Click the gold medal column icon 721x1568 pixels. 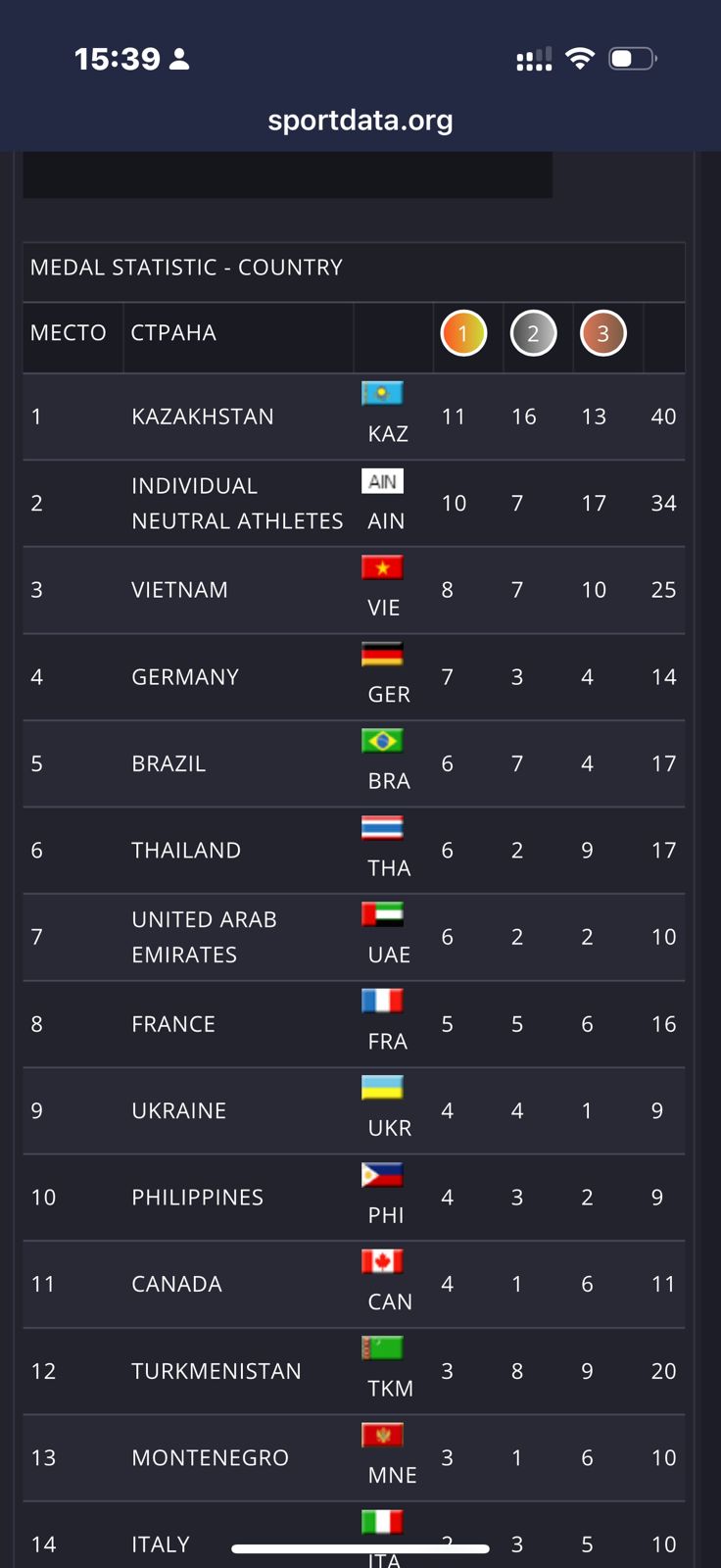(463, 333)
